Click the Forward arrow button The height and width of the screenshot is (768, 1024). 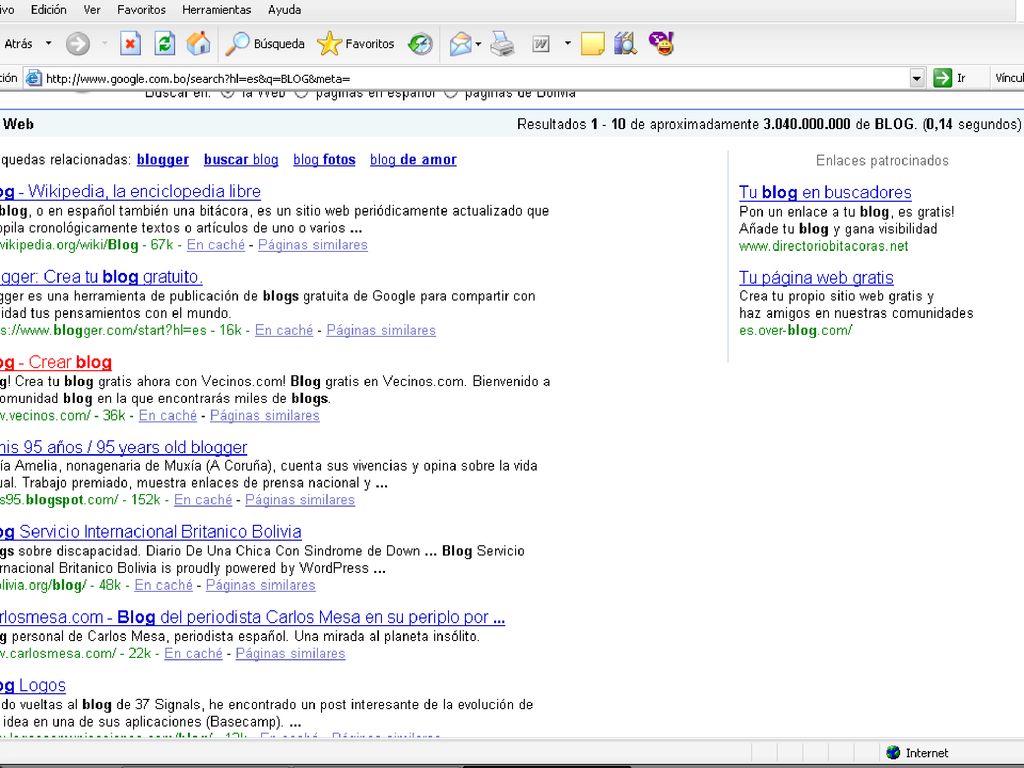[78, 44]
